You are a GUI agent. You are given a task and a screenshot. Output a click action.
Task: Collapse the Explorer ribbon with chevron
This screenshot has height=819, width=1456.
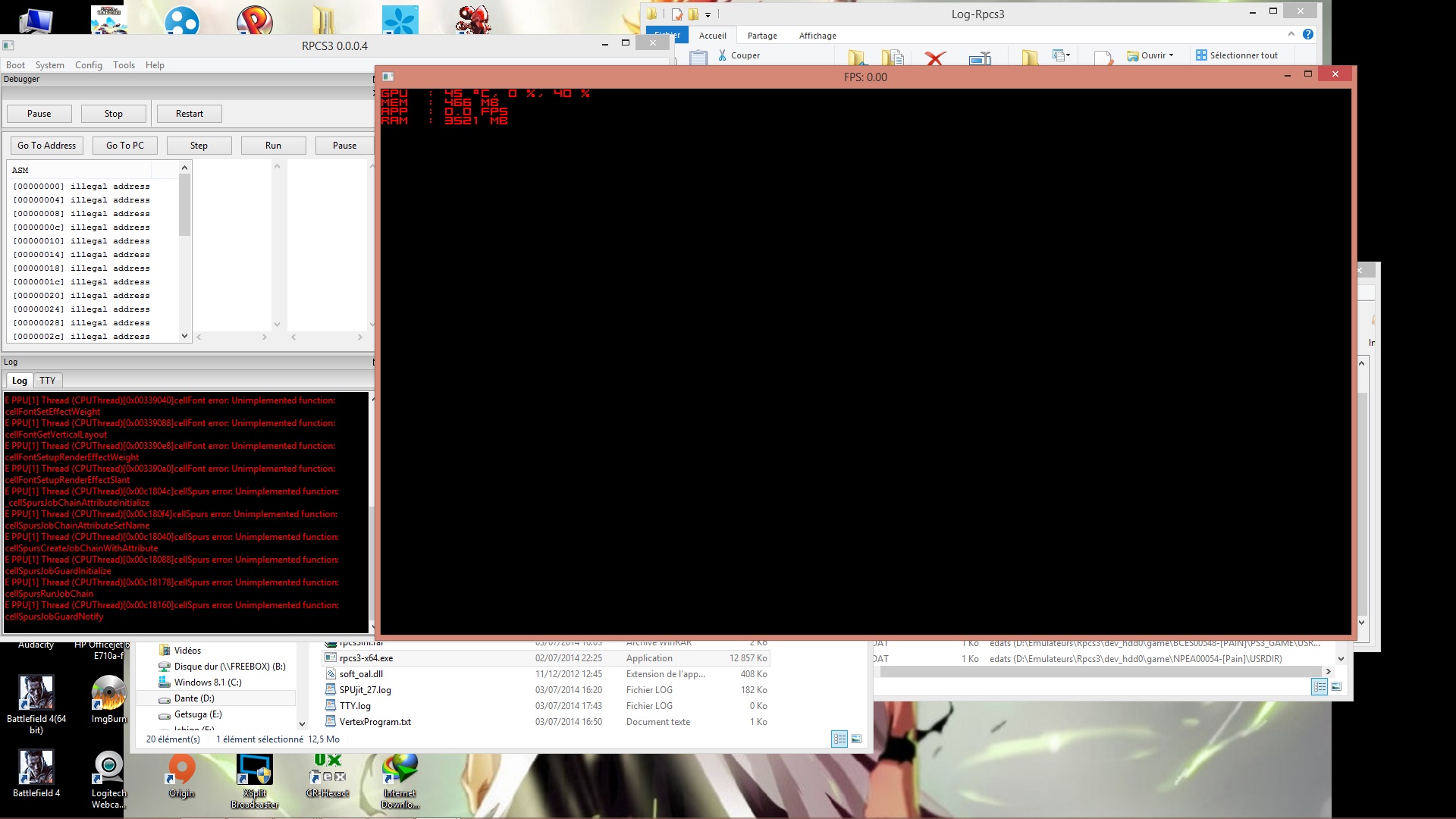point(1291,34)
